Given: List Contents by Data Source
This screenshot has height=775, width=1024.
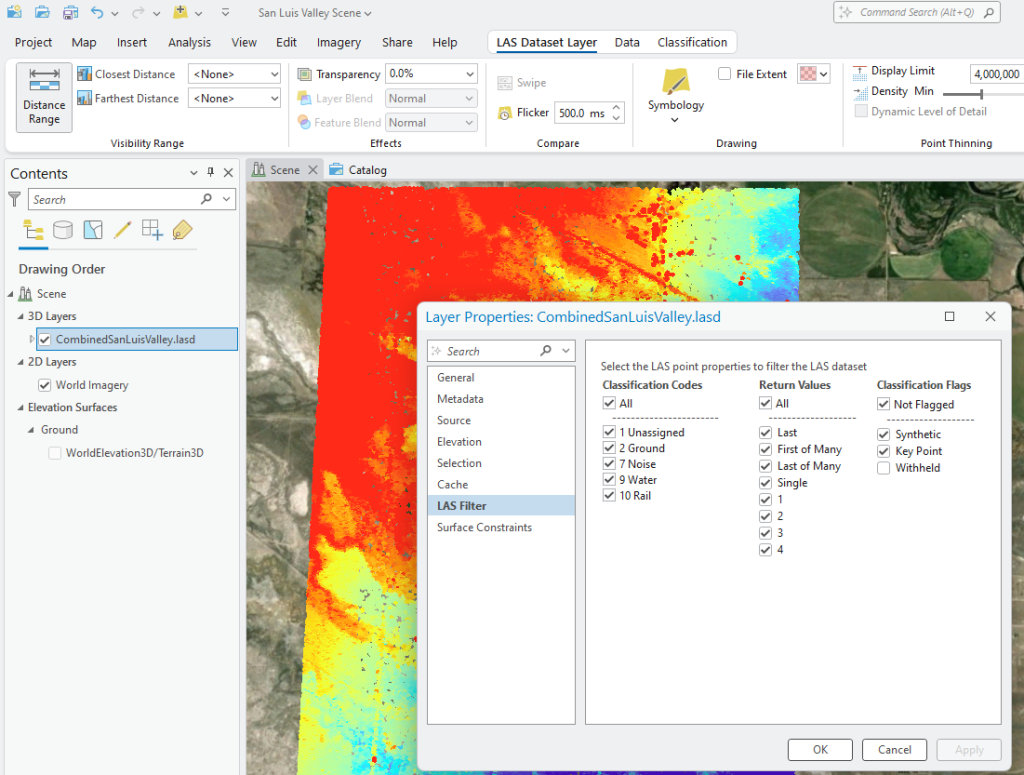Looking at the screenshot, I should (x=62, y=230).
